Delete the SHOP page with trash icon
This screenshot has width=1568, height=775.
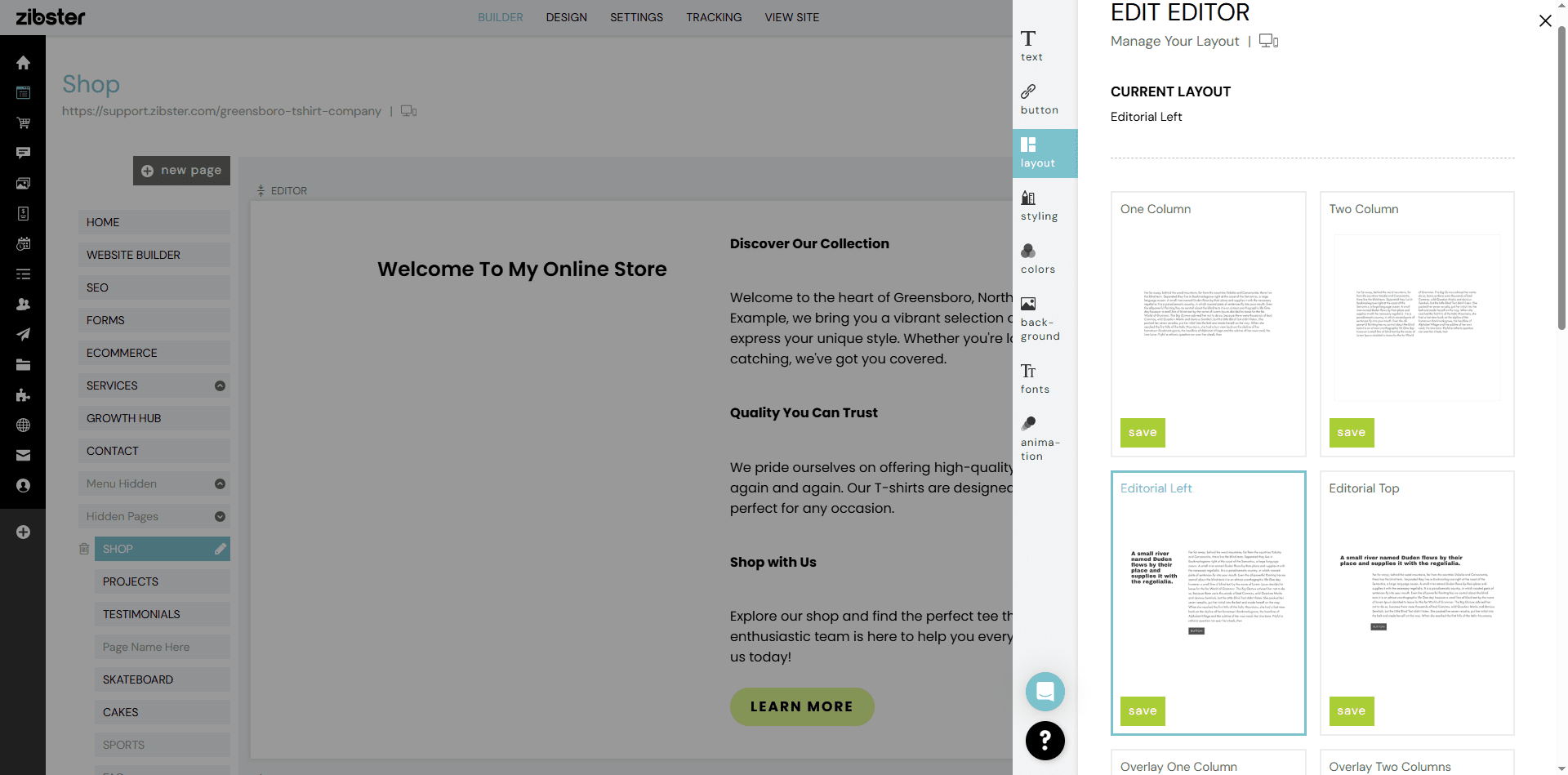[84, 549]
